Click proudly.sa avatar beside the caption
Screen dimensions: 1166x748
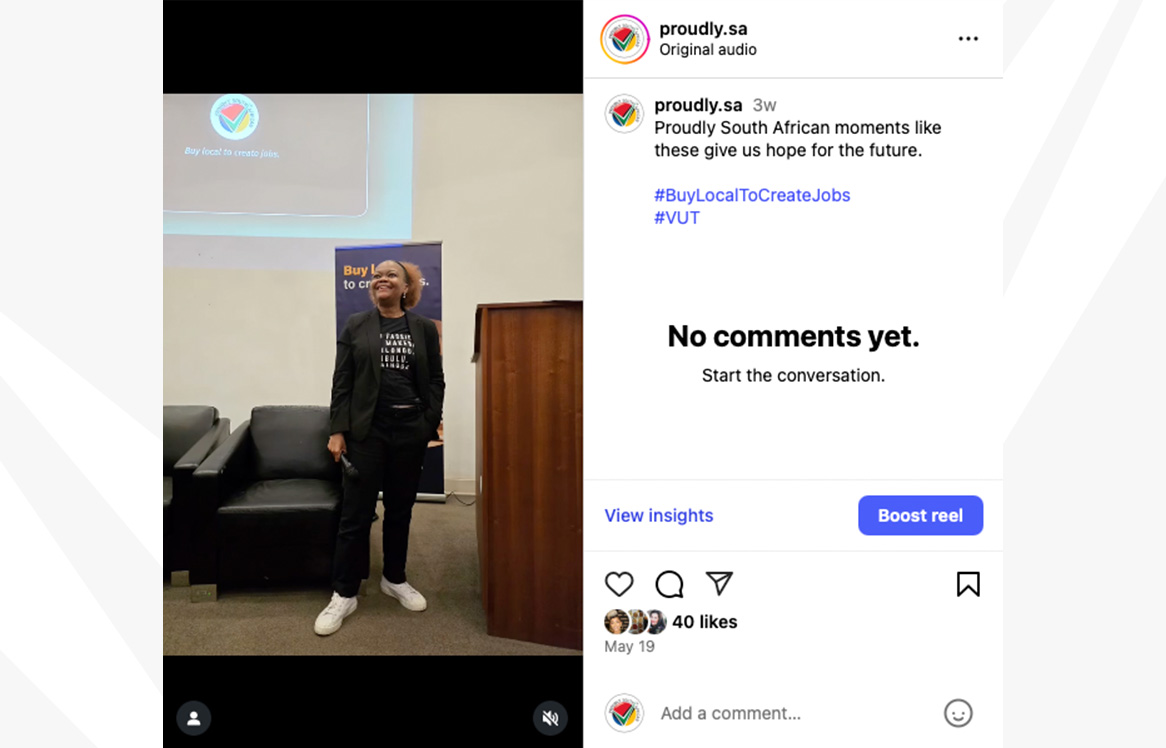tap(624, 114)
